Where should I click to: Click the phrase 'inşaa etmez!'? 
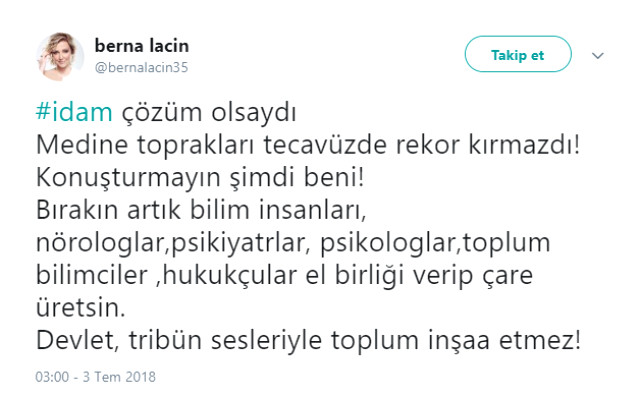pos(504,341)
